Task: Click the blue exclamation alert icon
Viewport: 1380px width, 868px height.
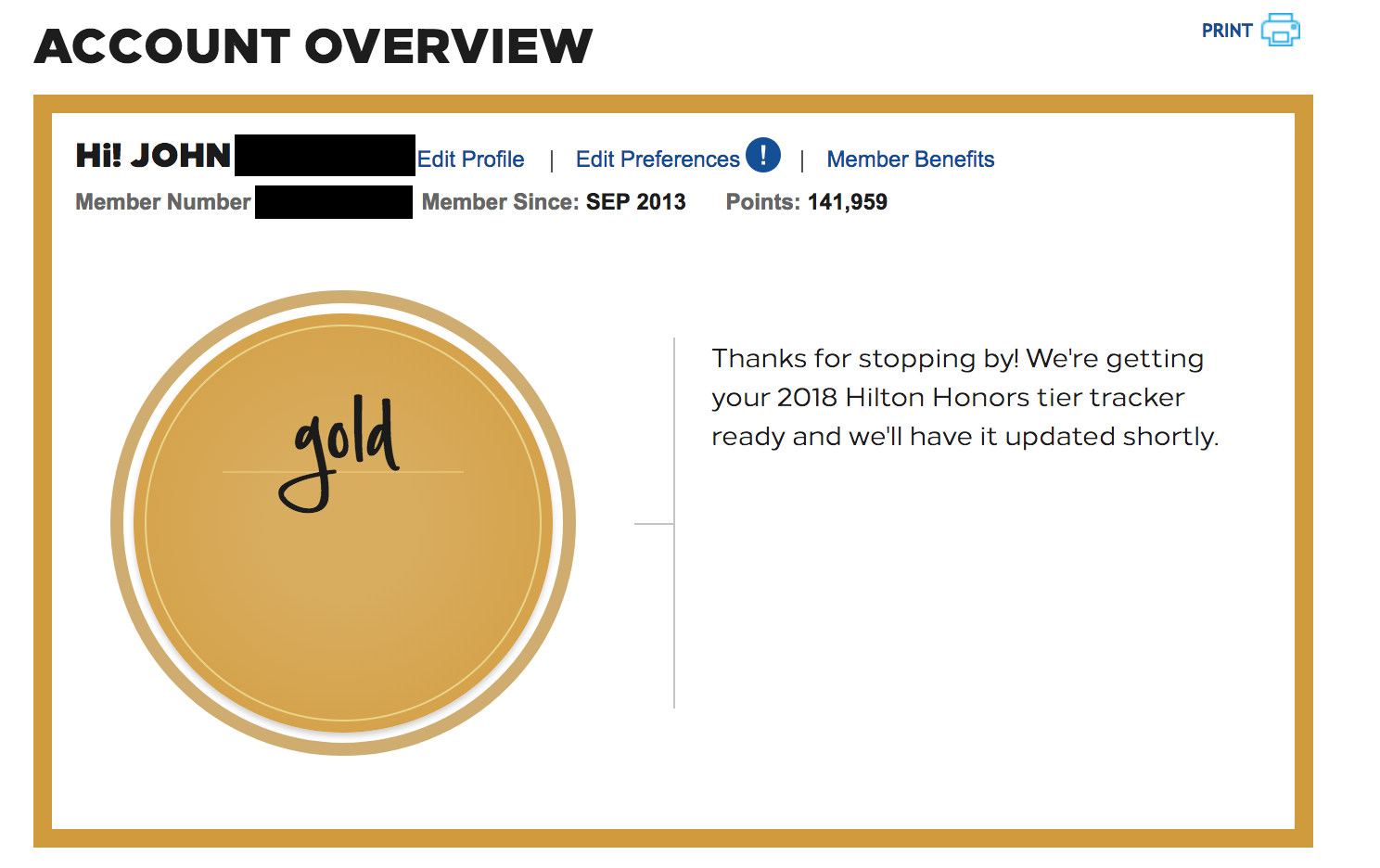Action: (763, 155)
